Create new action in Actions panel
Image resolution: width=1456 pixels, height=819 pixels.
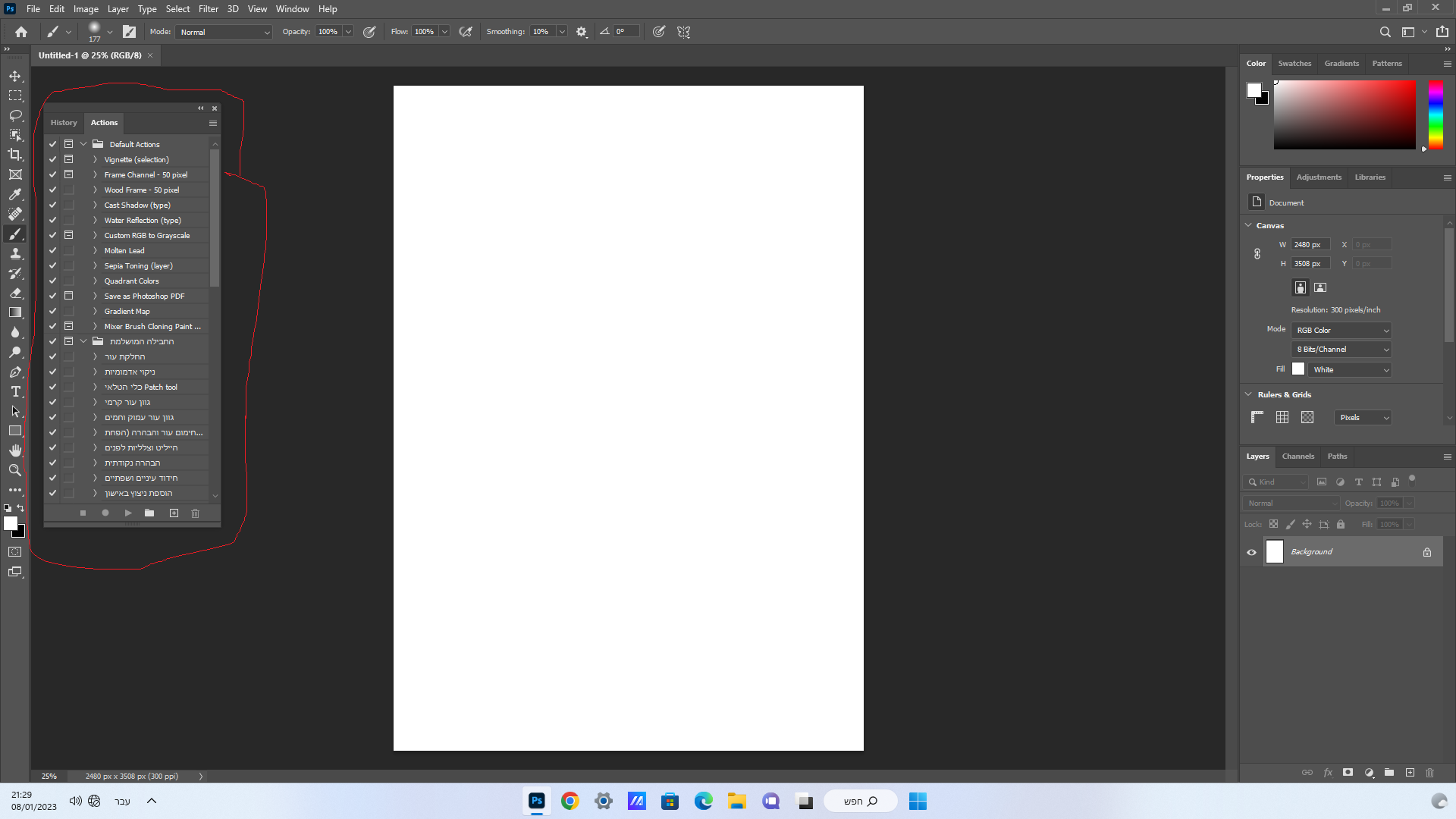[x=174, y=513]
